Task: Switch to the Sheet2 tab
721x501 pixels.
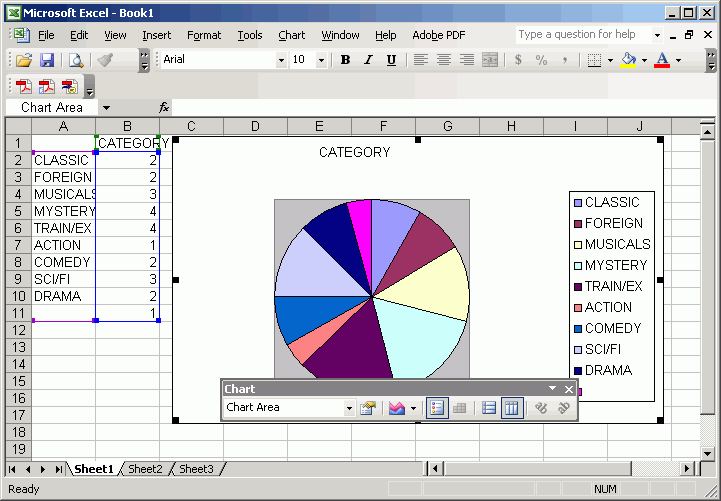Action: coord(145,469)
